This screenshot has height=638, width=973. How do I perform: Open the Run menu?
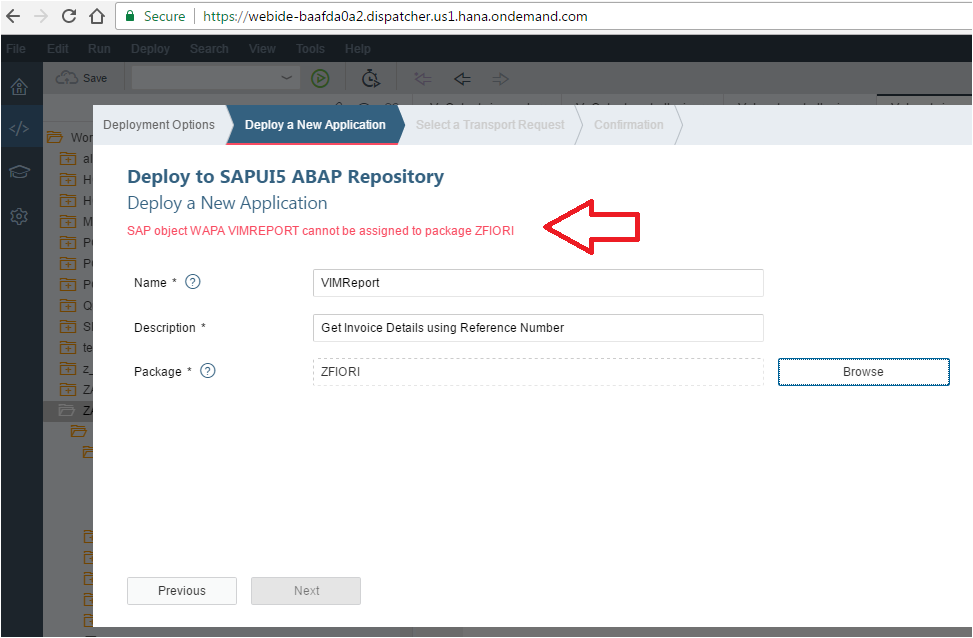[99, 48]
